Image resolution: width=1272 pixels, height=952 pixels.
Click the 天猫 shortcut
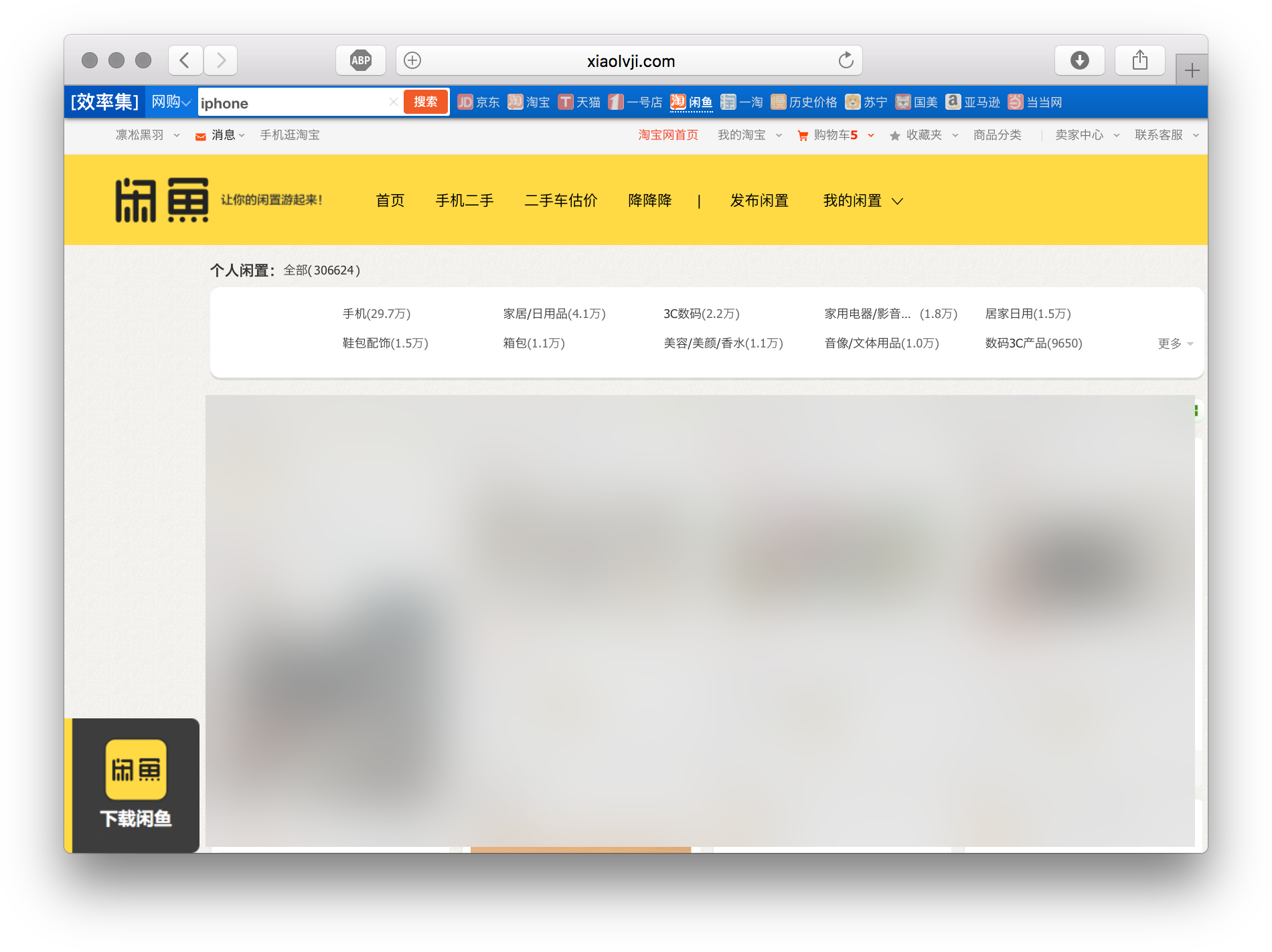click(x=580, y=102)
